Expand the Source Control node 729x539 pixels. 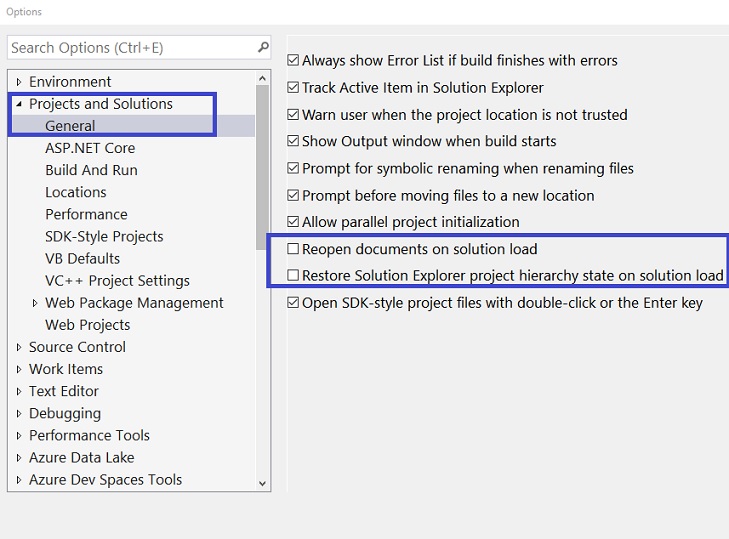(x=18, y=347)
